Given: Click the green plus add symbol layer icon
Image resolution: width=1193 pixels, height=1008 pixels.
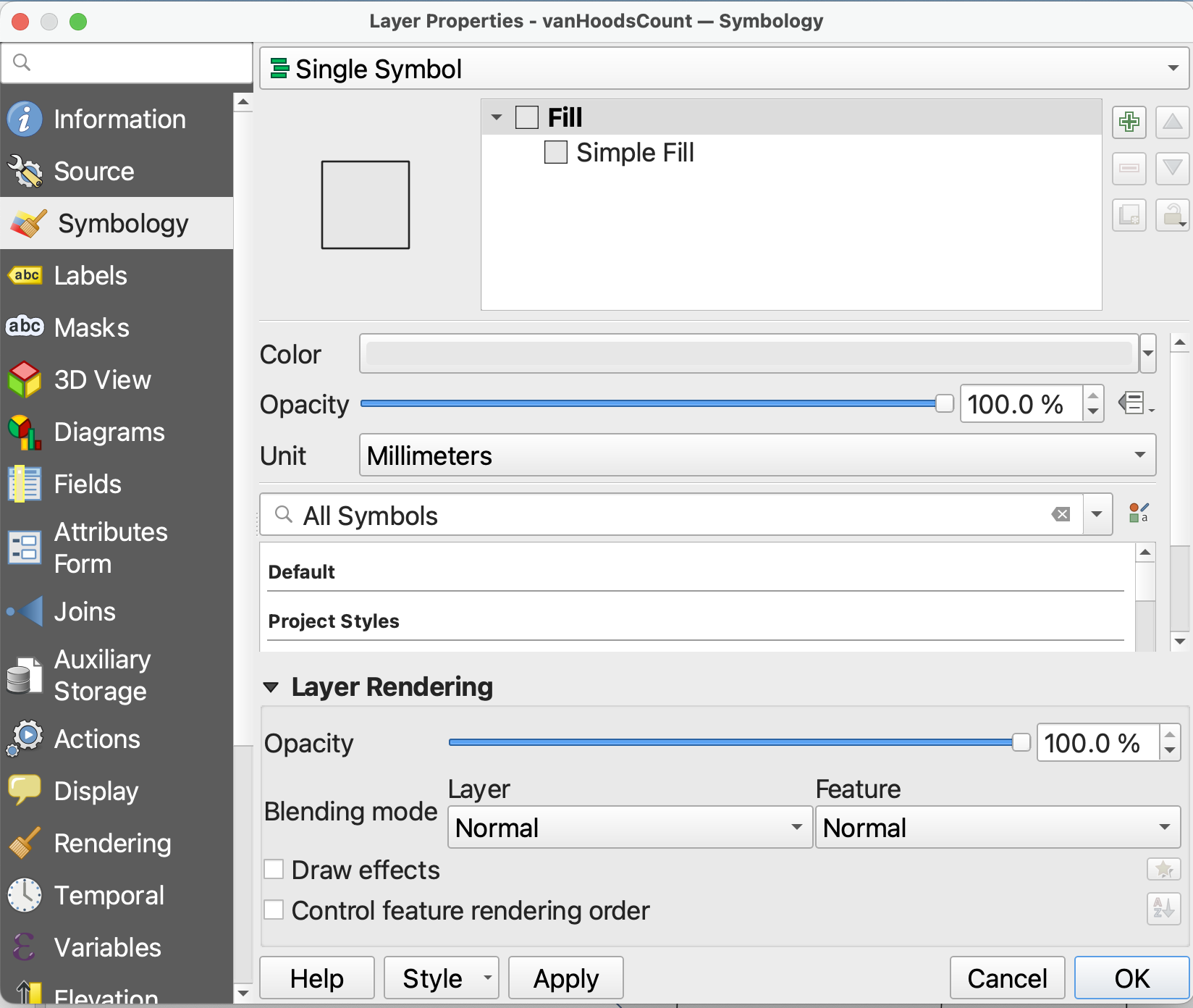Looking at the screenshot, I should [x=1129, y=122].
